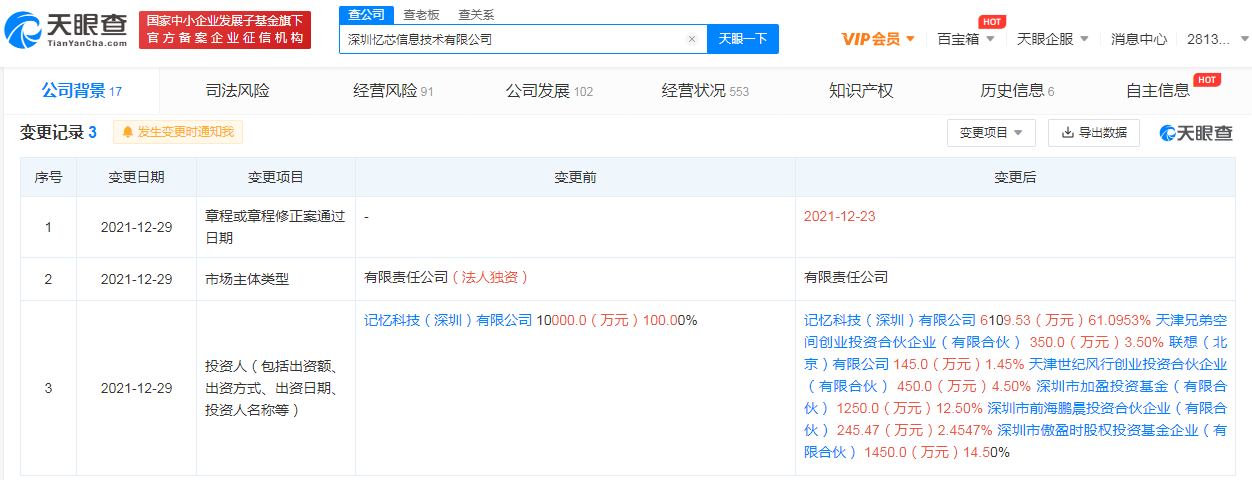Image resolution: width=1252 pixels, height=480 pixels.
Task: Click the 天眼查 watermark logo beside export
Action: pyautogui.click(x=1196, y=133)
